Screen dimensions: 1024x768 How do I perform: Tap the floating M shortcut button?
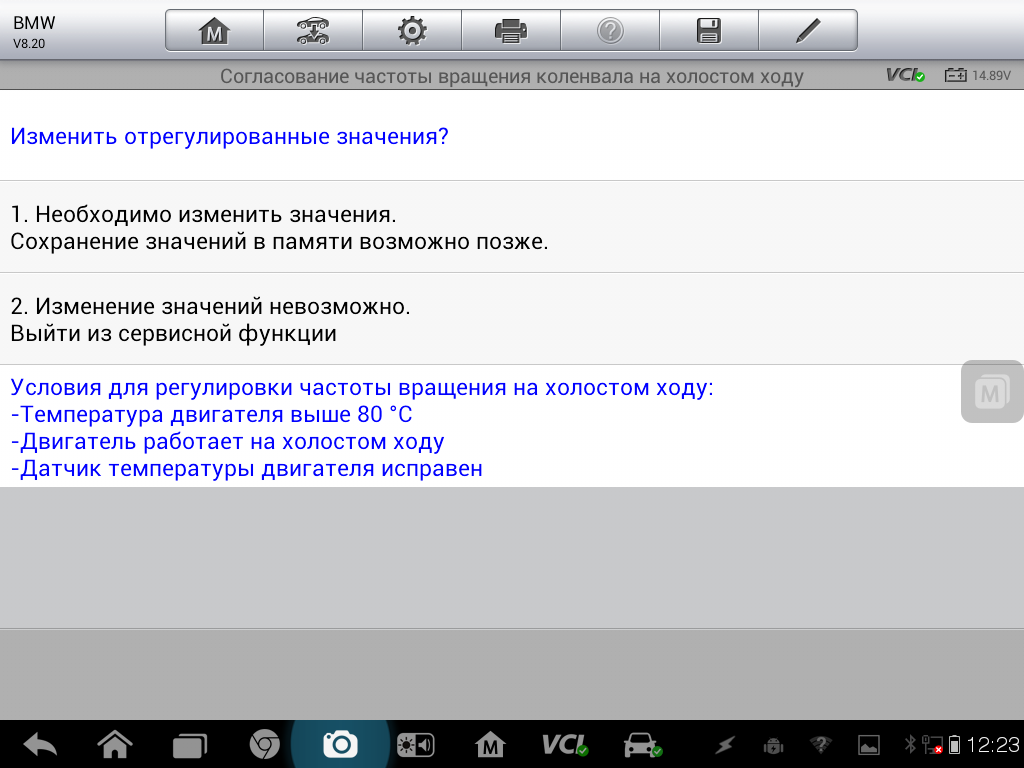(991, 392)
